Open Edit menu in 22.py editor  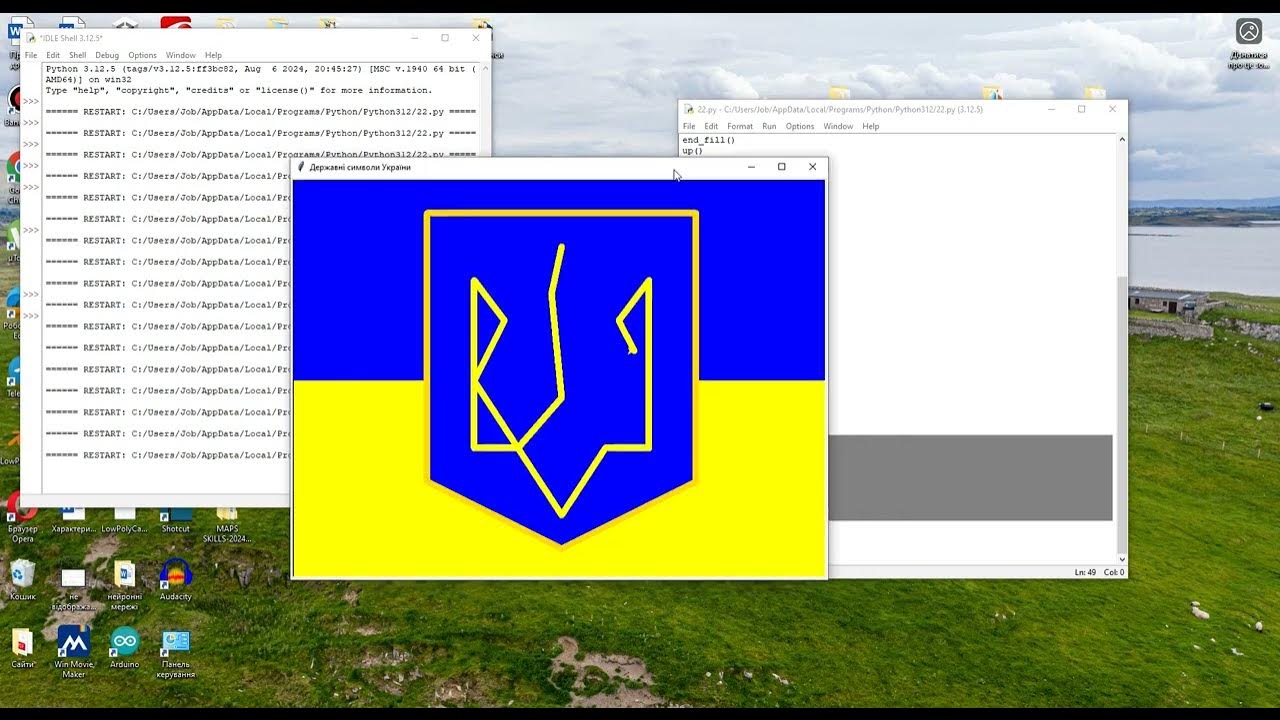pos(711,126)
